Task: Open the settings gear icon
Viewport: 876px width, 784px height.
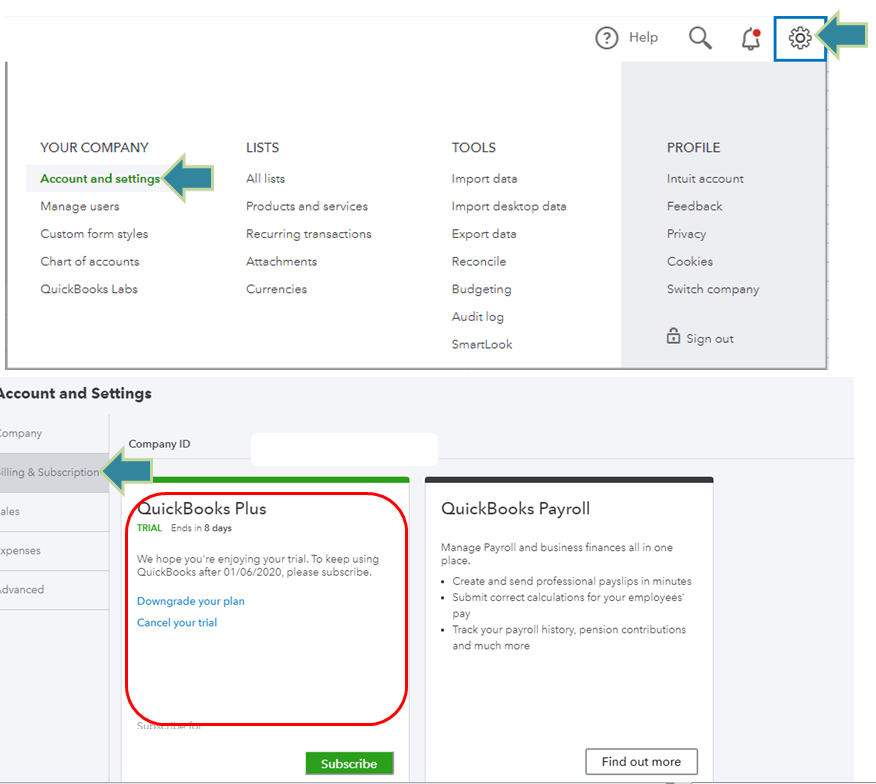Action: (x=800, y=38)
